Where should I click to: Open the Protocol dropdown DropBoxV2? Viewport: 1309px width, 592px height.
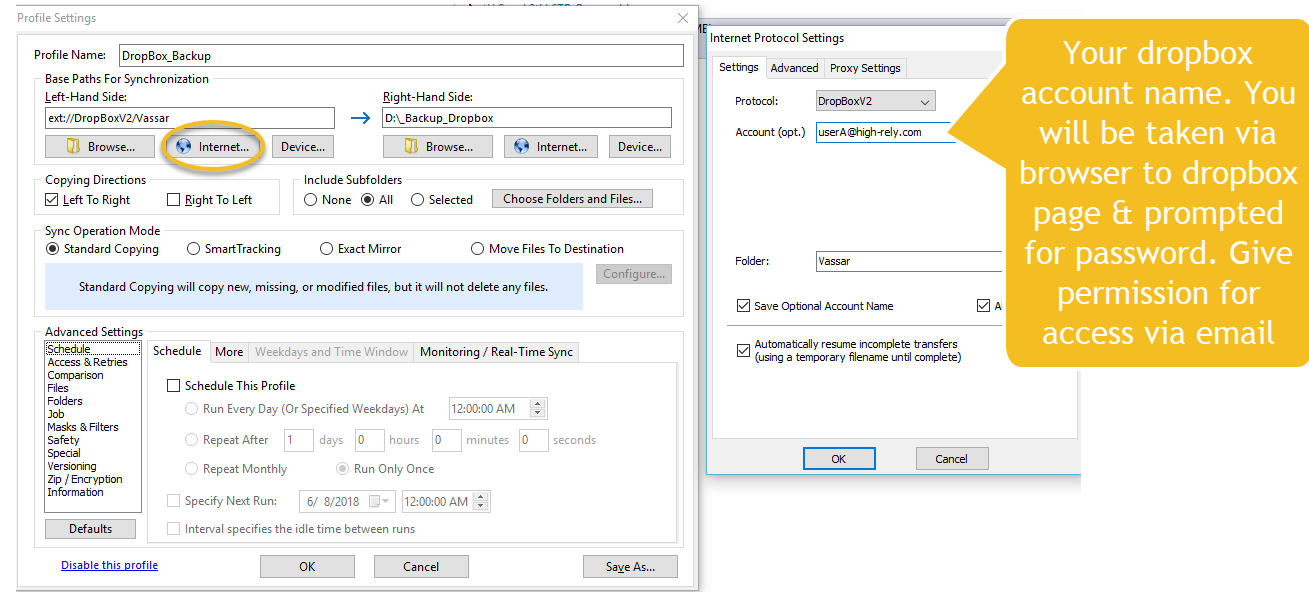click(x=875, y=101)
